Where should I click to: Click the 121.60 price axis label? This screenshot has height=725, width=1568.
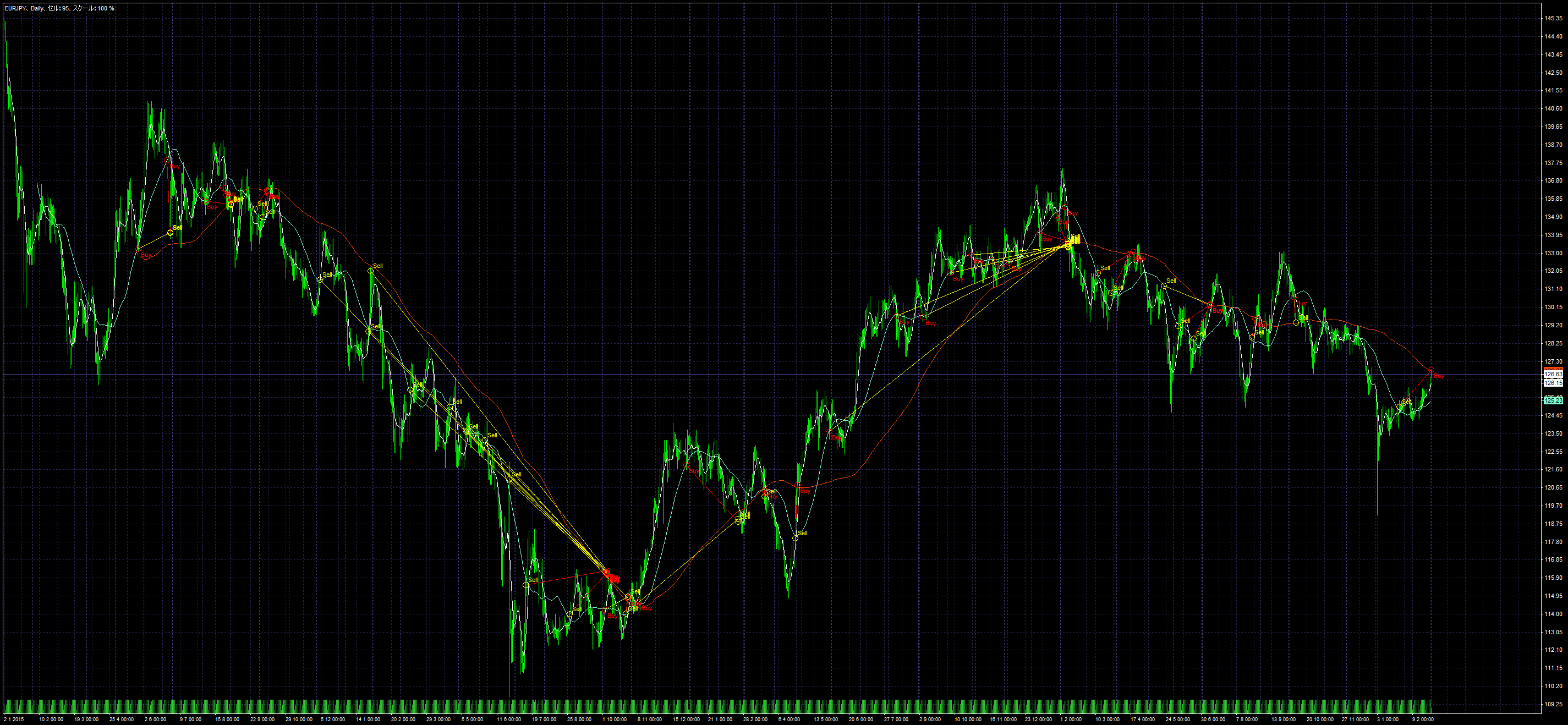tap(1553, 469)
